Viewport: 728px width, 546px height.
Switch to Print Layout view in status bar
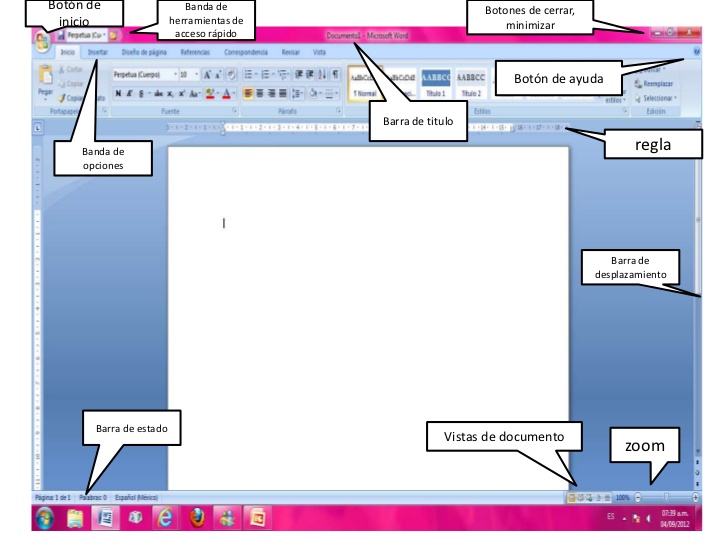(x=572, y=498)
